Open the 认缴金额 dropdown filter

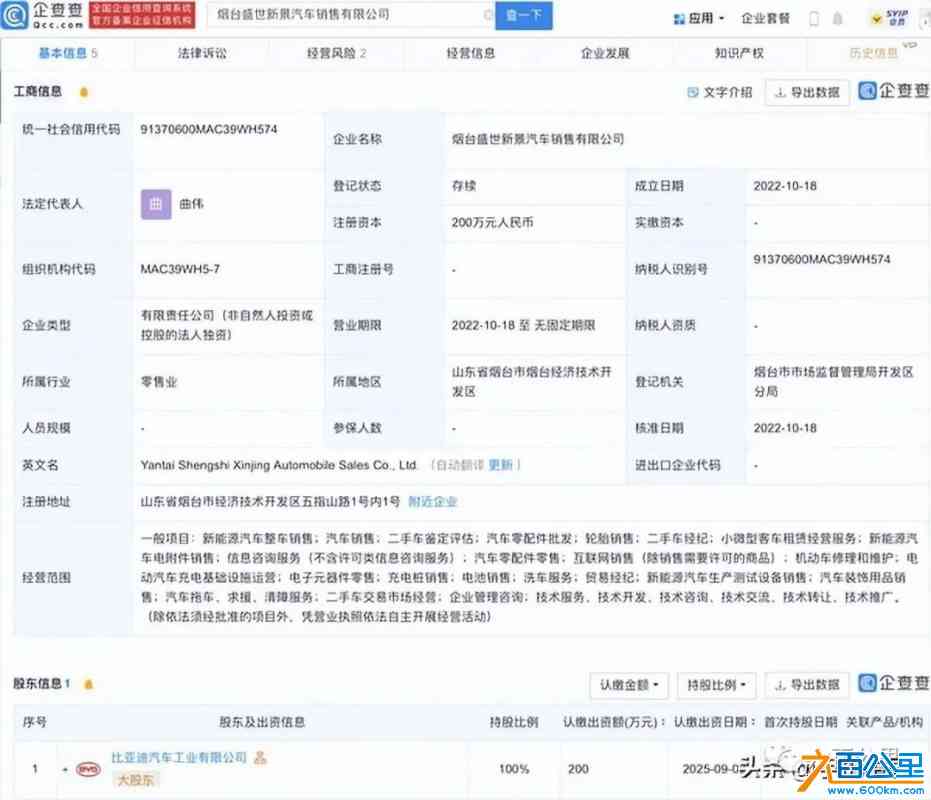[629, 685]
